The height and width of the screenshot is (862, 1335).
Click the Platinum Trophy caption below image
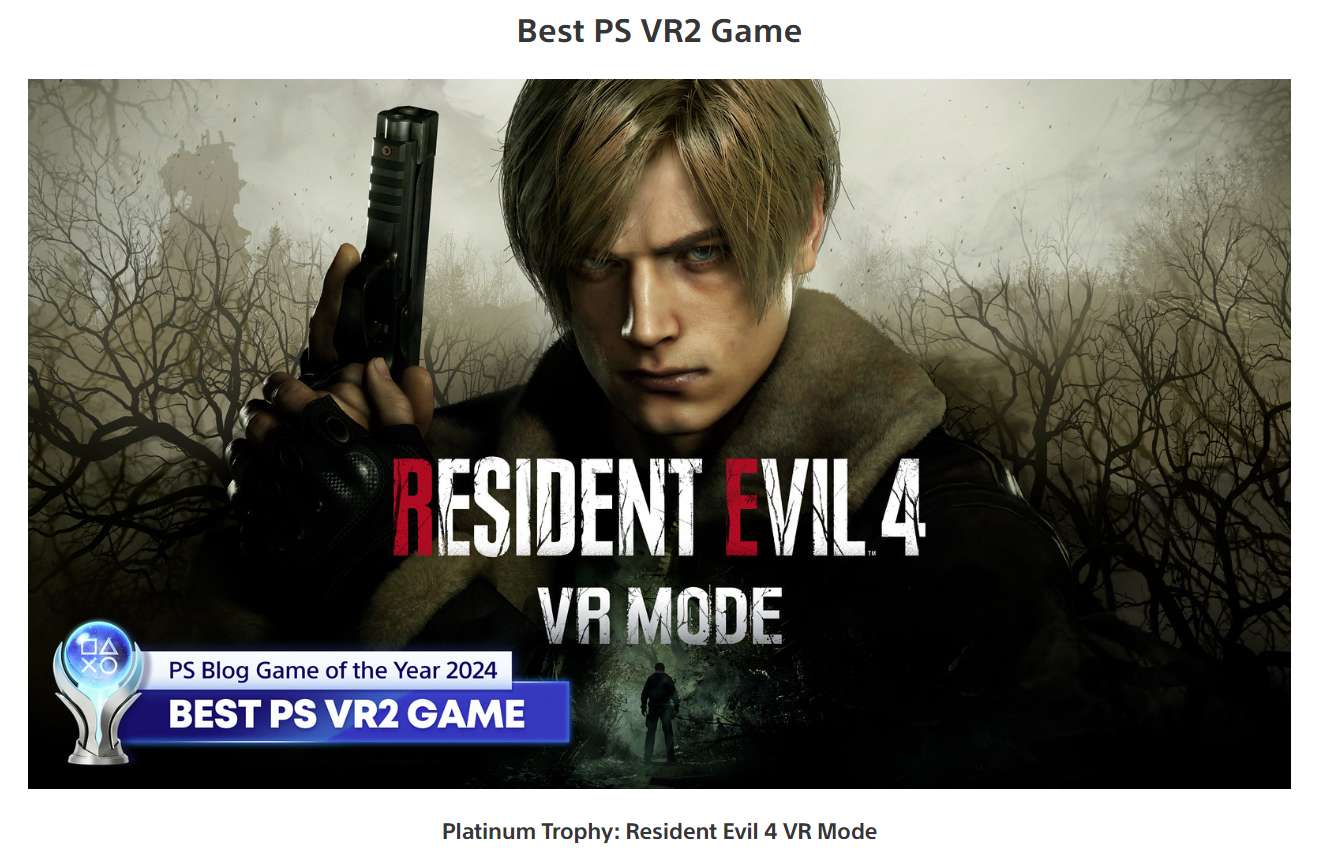[x=659, y=831]
